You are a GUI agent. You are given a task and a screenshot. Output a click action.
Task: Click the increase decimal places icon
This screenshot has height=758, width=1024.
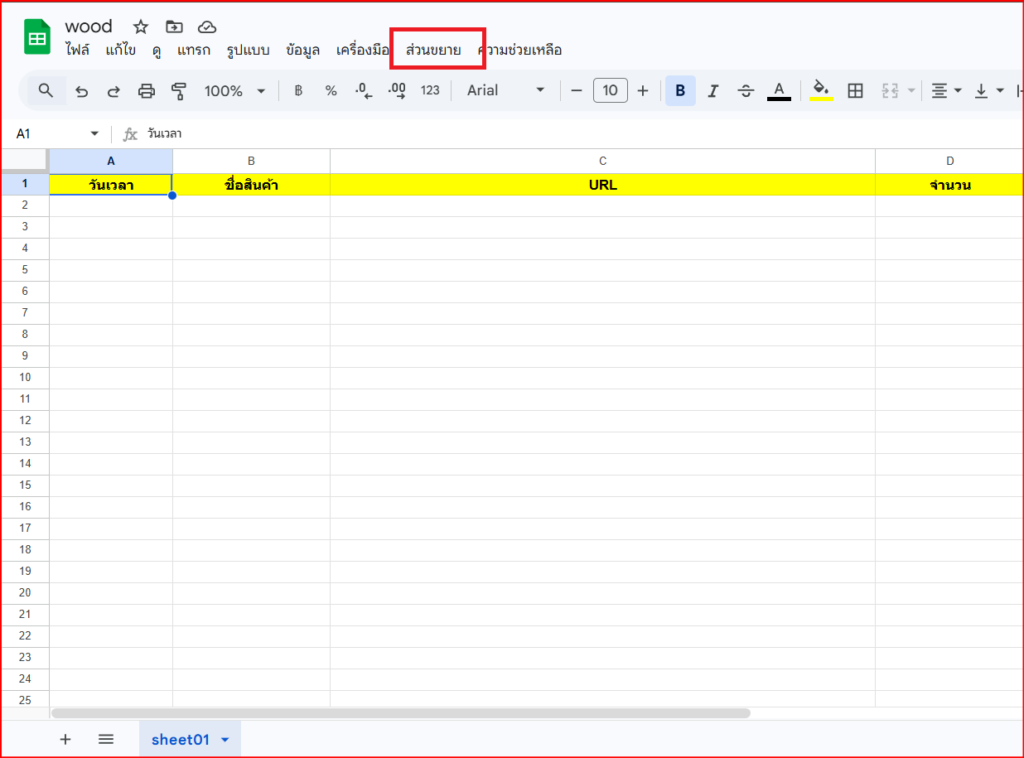[396, 91]
